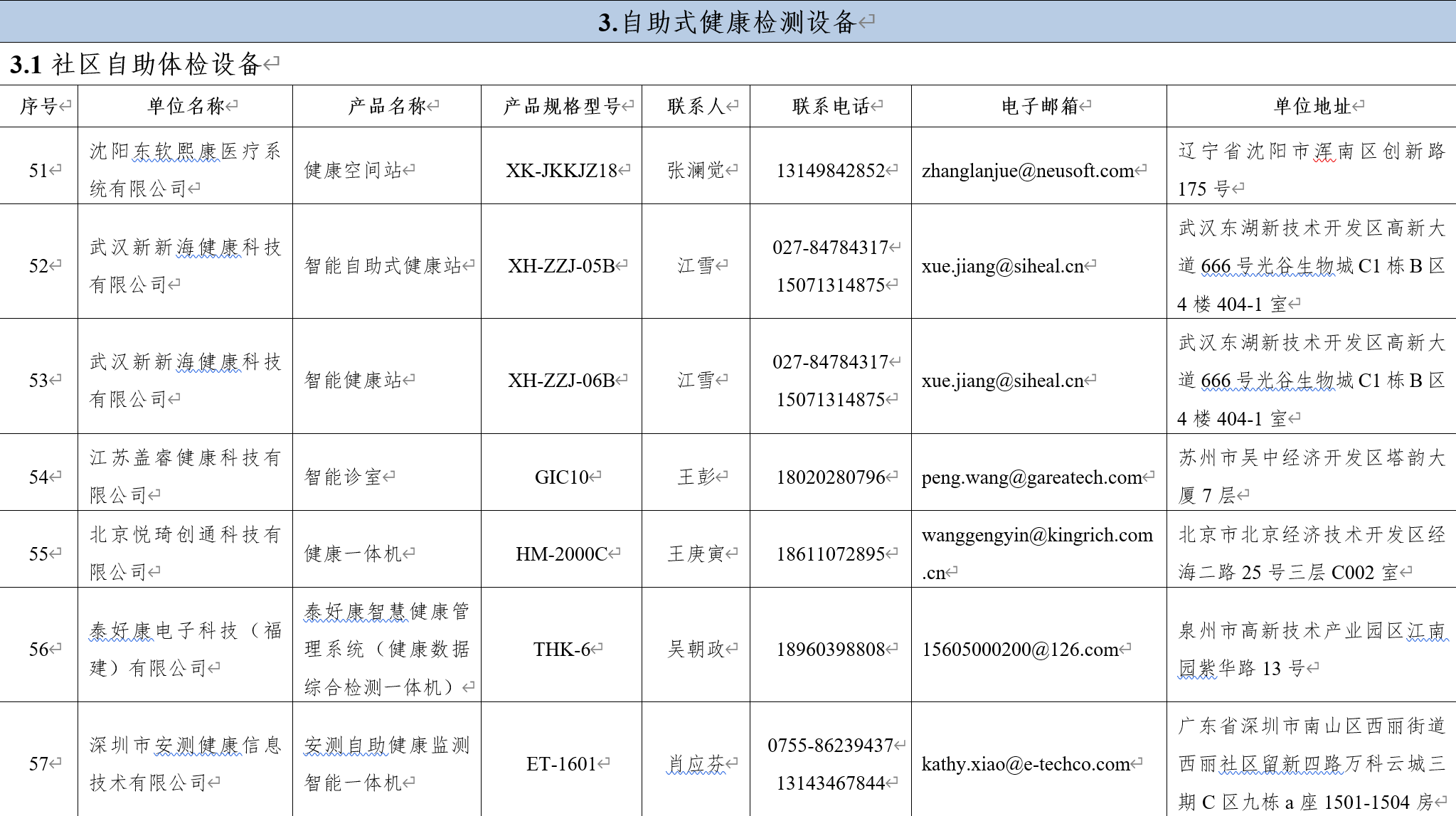Click product name 智能诊室
The width and height of the screenshot is (1456, 816).
tap(344, 477)
